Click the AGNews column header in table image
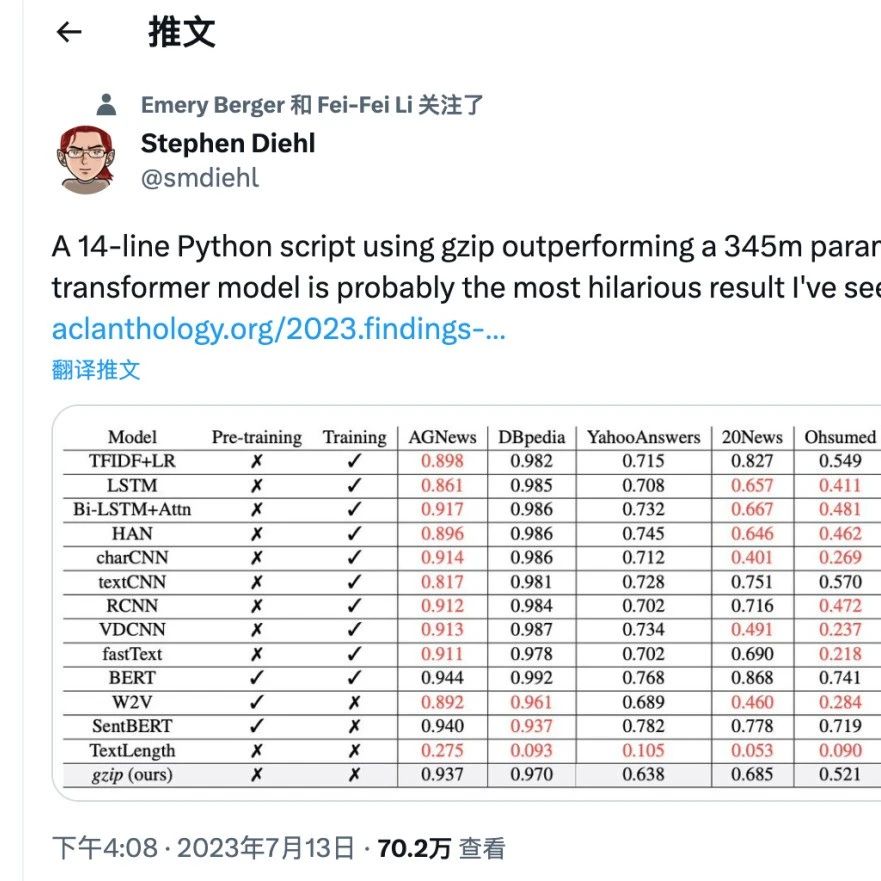Screen dimensions: 881x881 (441, 437)
